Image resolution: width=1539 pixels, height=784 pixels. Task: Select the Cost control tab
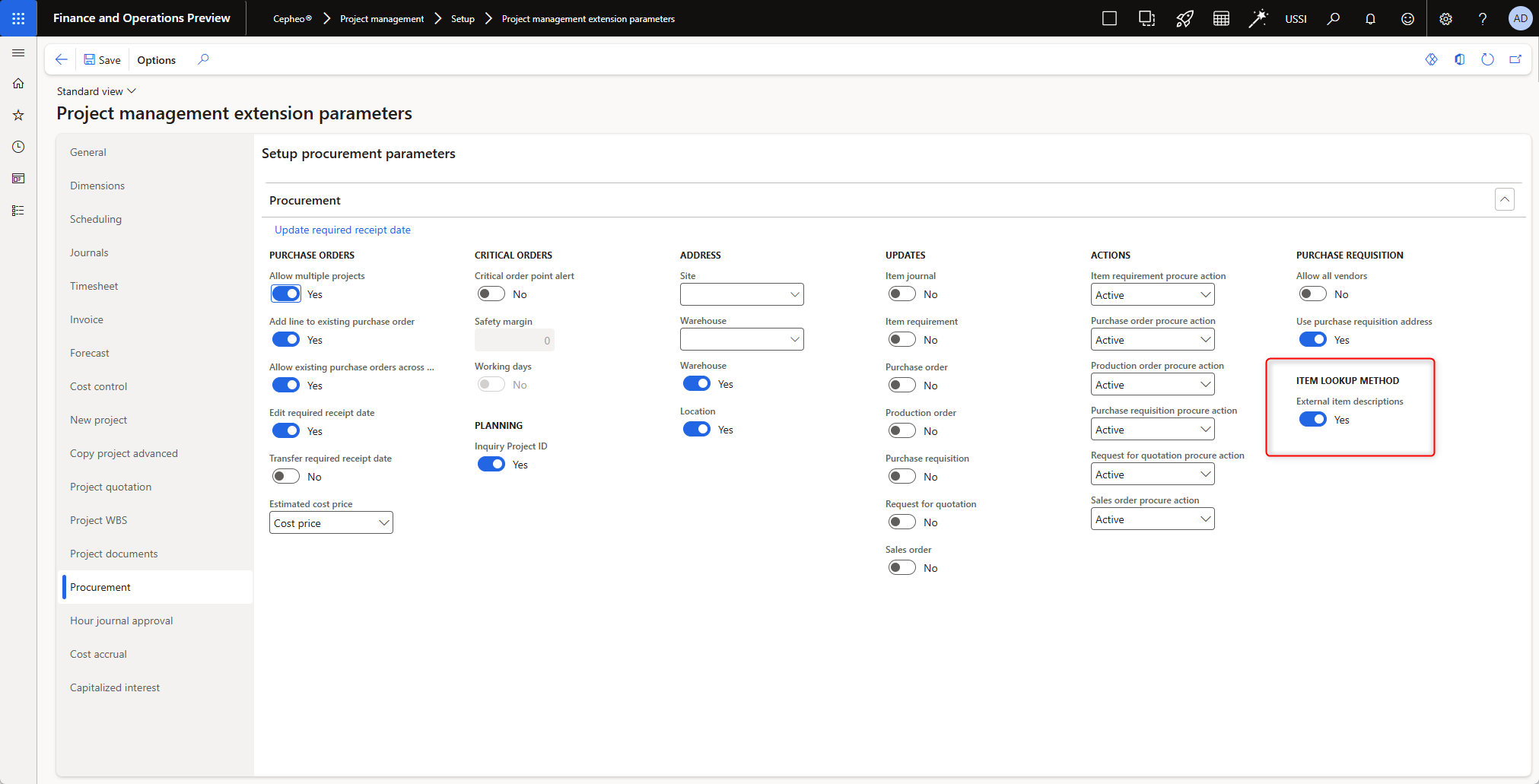tap(99, 386)
